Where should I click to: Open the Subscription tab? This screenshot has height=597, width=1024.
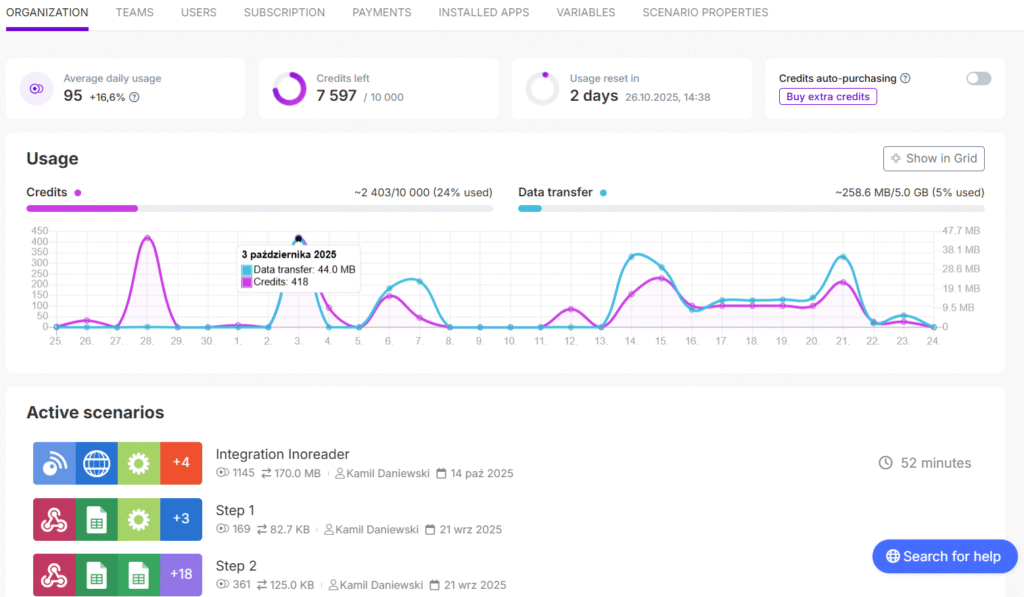point(284,12)
